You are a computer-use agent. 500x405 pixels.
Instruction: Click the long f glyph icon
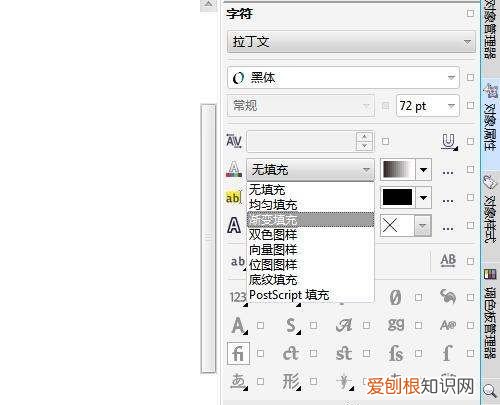447,353
